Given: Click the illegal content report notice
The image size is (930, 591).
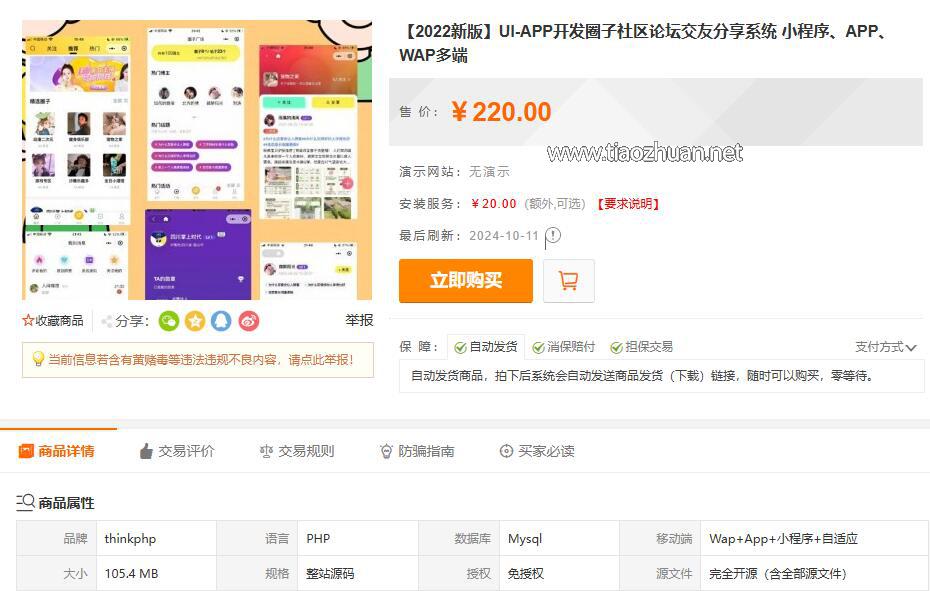Looking at the screenshot, I should tap(198, 360).
